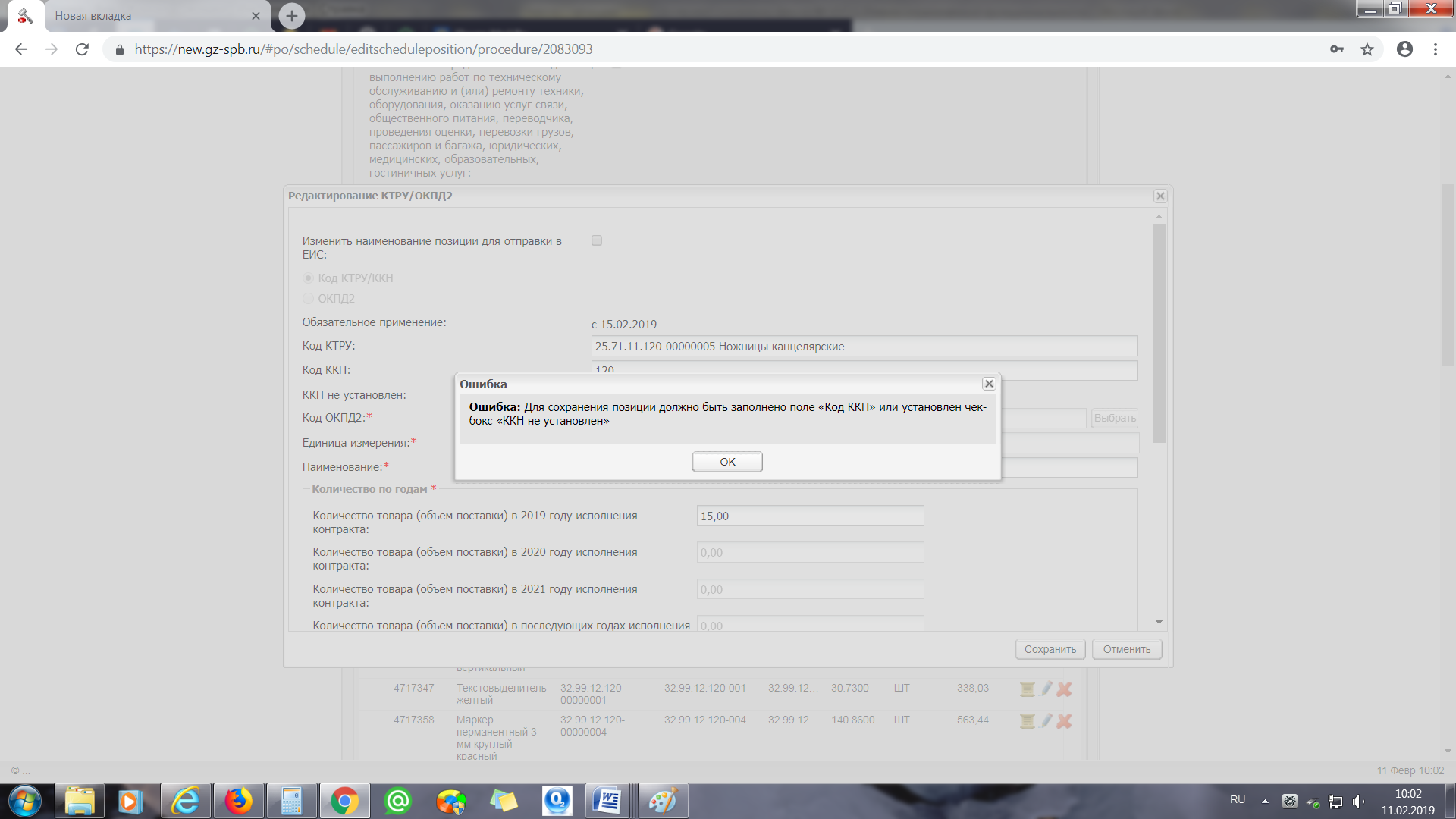Open Firefox from the taskbar
The image size is (1456, 819).
(x=238, y=801)
